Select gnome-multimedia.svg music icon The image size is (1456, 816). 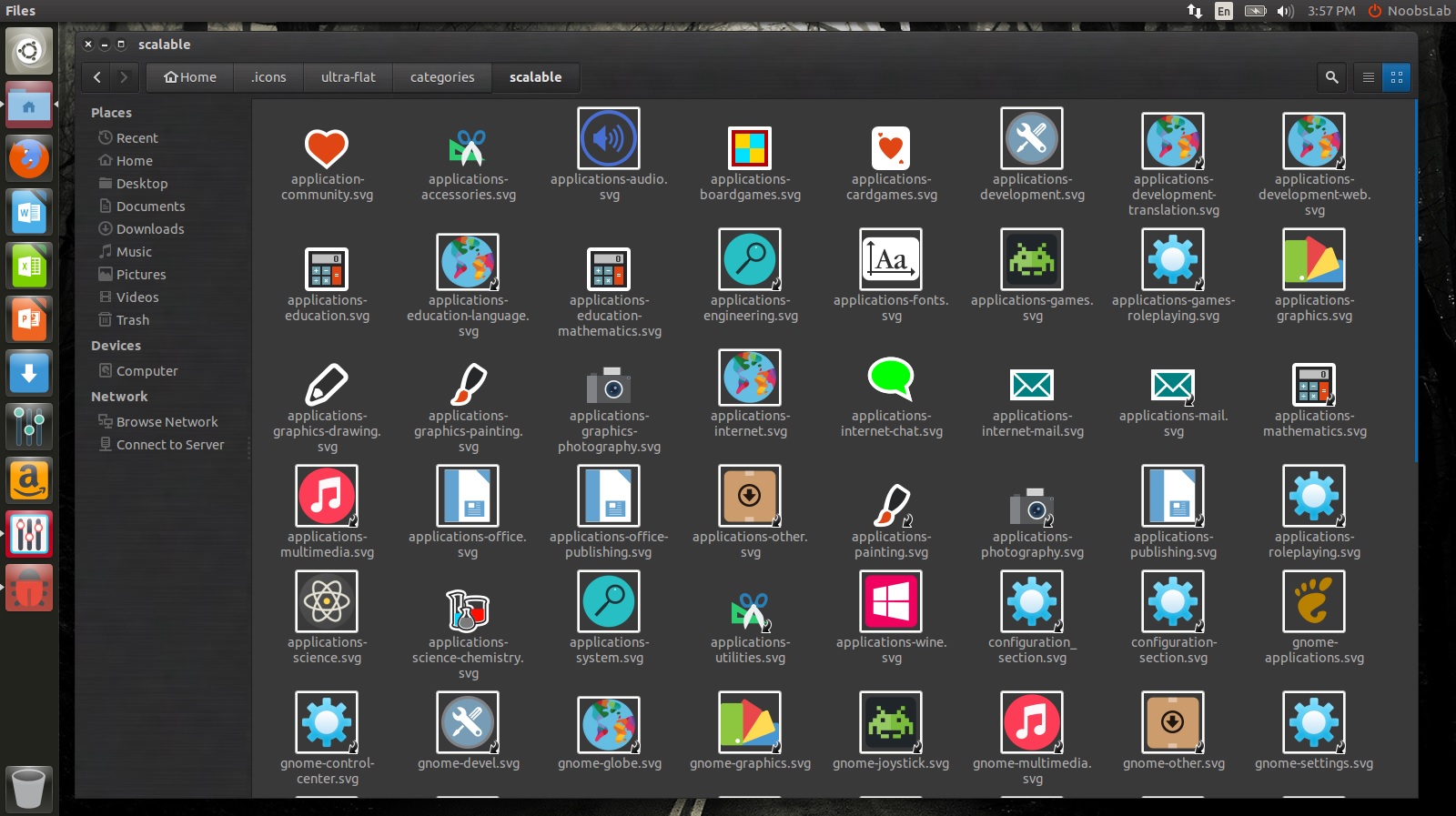(x=1032, y=722)
